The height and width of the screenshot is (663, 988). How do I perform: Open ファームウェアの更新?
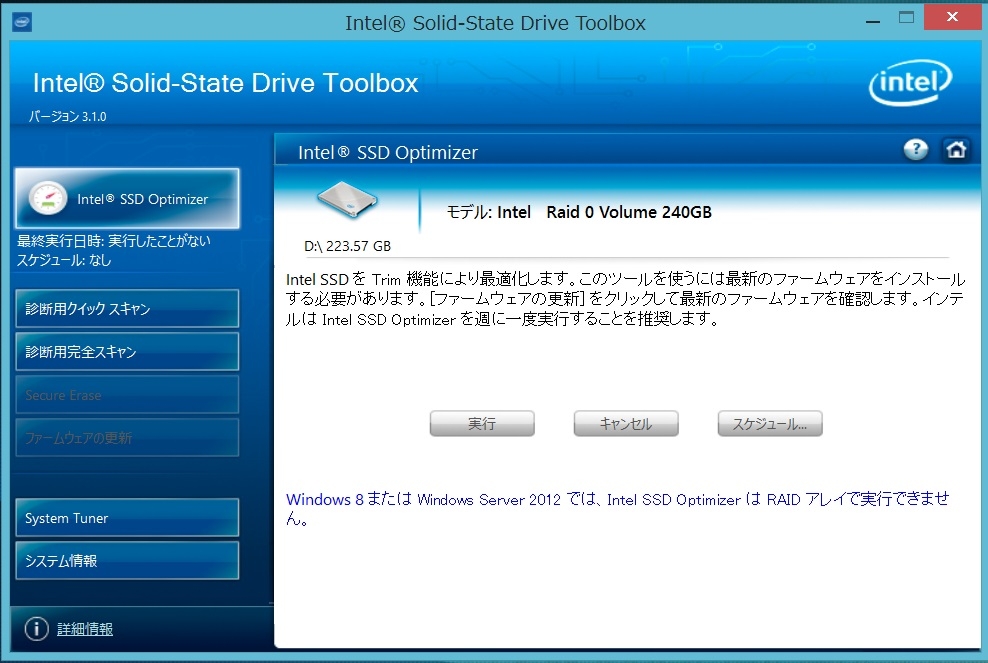coord(127,437)
